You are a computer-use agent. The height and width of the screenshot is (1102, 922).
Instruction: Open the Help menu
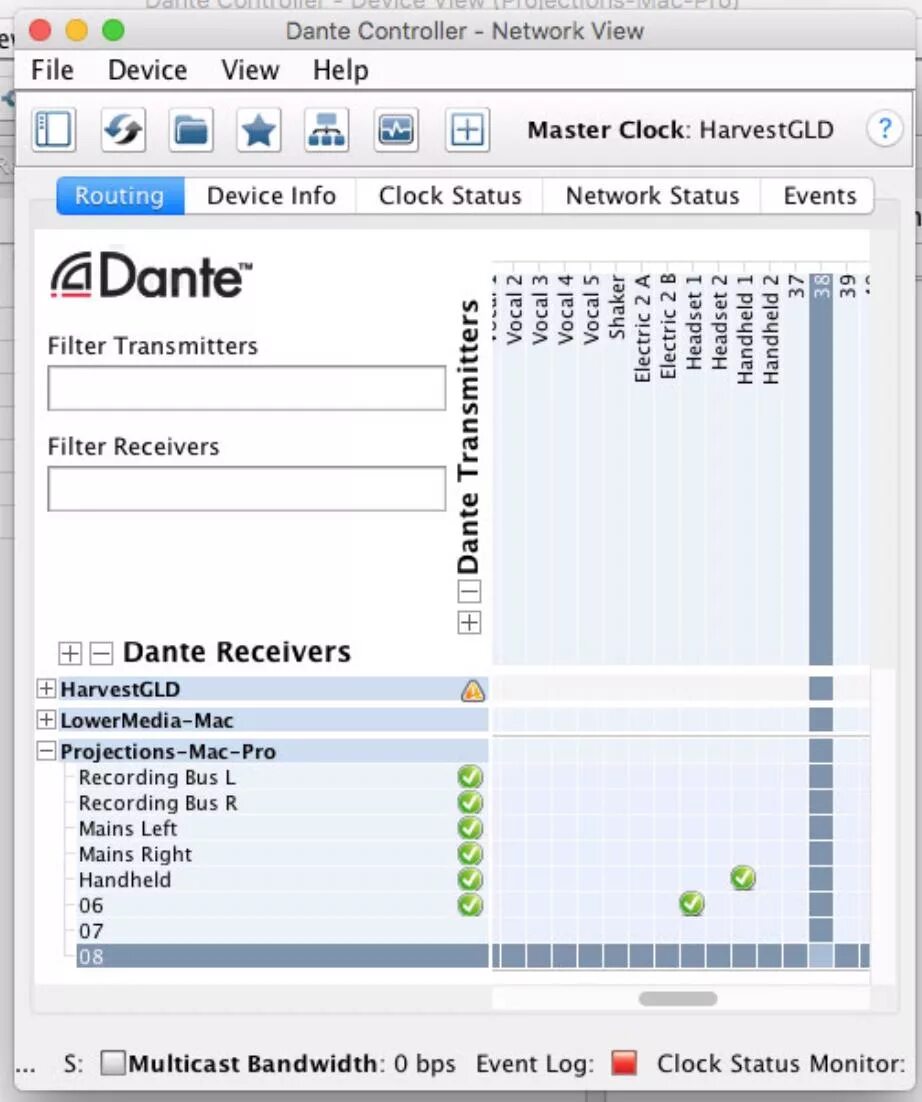[341, 70]
